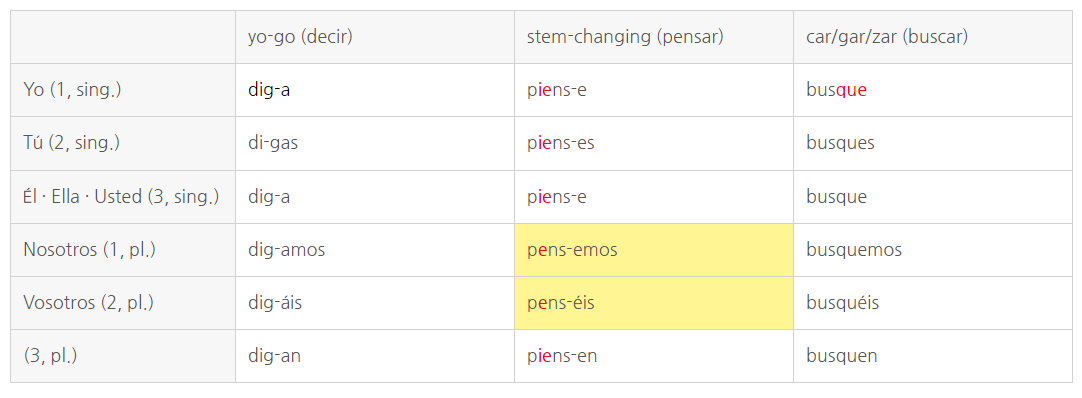Click the 'yo-go (decir)' column header
1082x398 pixels.
(375, 37)
